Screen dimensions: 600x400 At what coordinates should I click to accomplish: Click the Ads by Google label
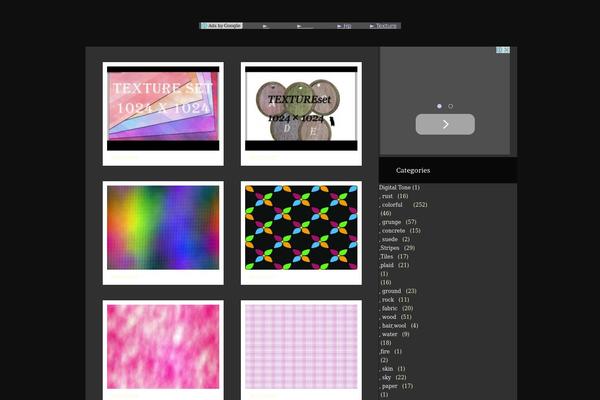coord(222,26)
